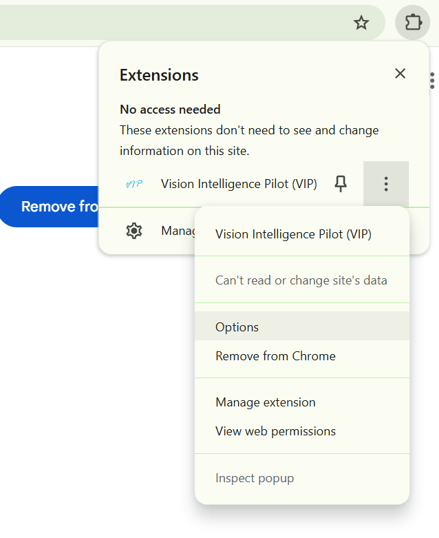
Task: Bookmark this page with the star icon
Action: tap(361, 23)
